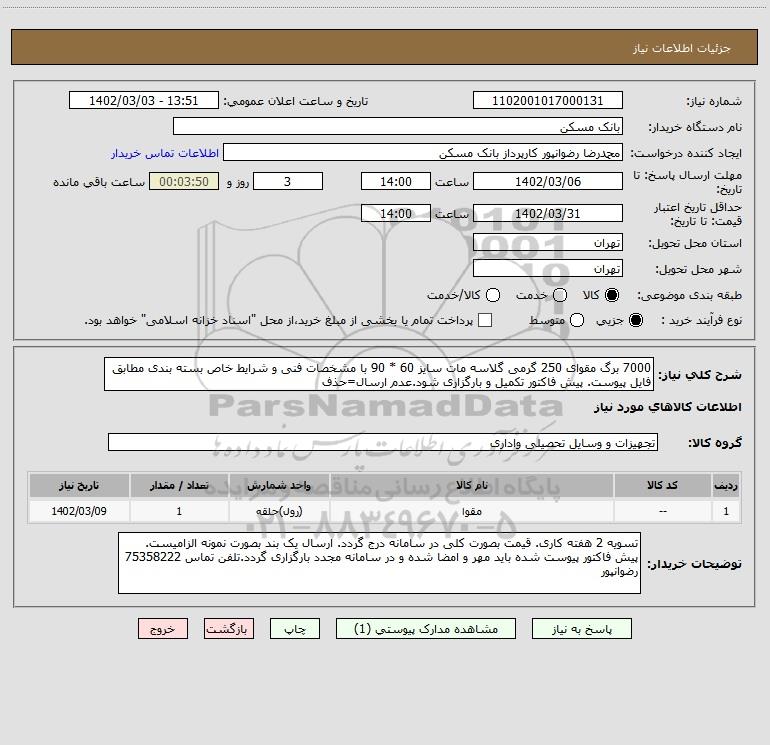Click the 'نام کالا' column header

coord(479,485)
